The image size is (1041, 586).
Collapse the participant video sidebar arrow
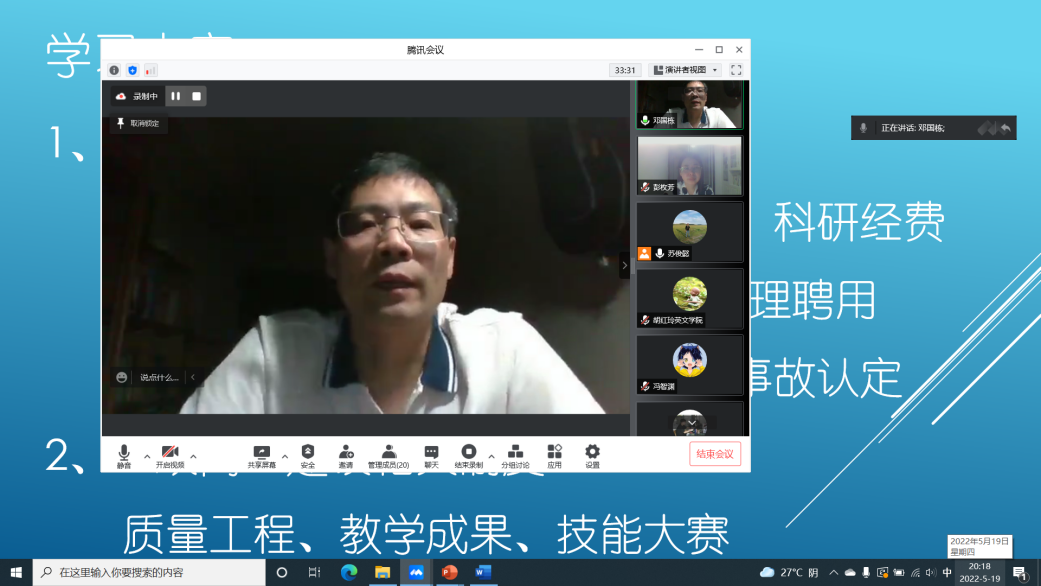pos(625,265)
